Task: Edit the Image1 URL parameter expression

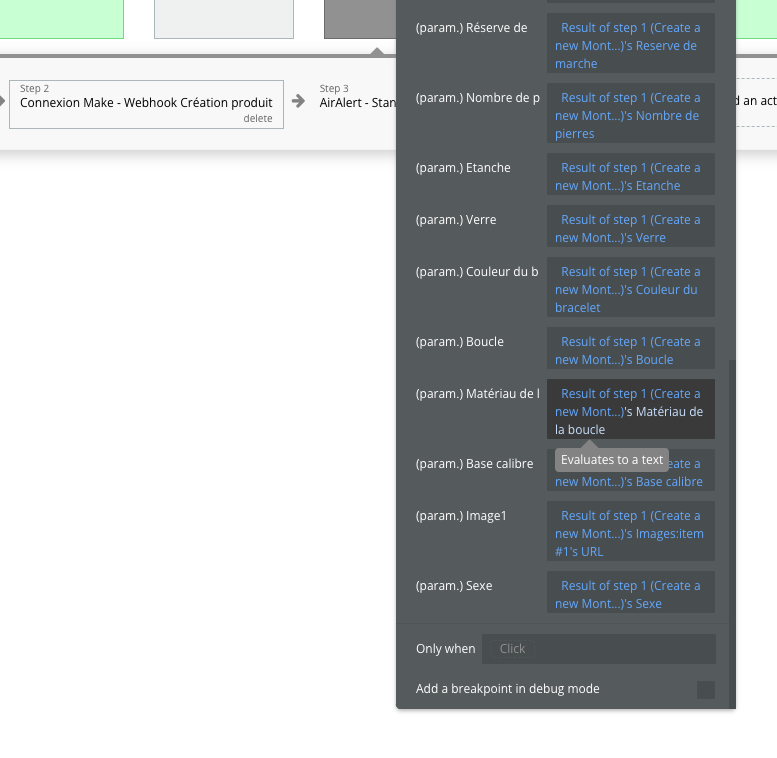Action: 630,531
